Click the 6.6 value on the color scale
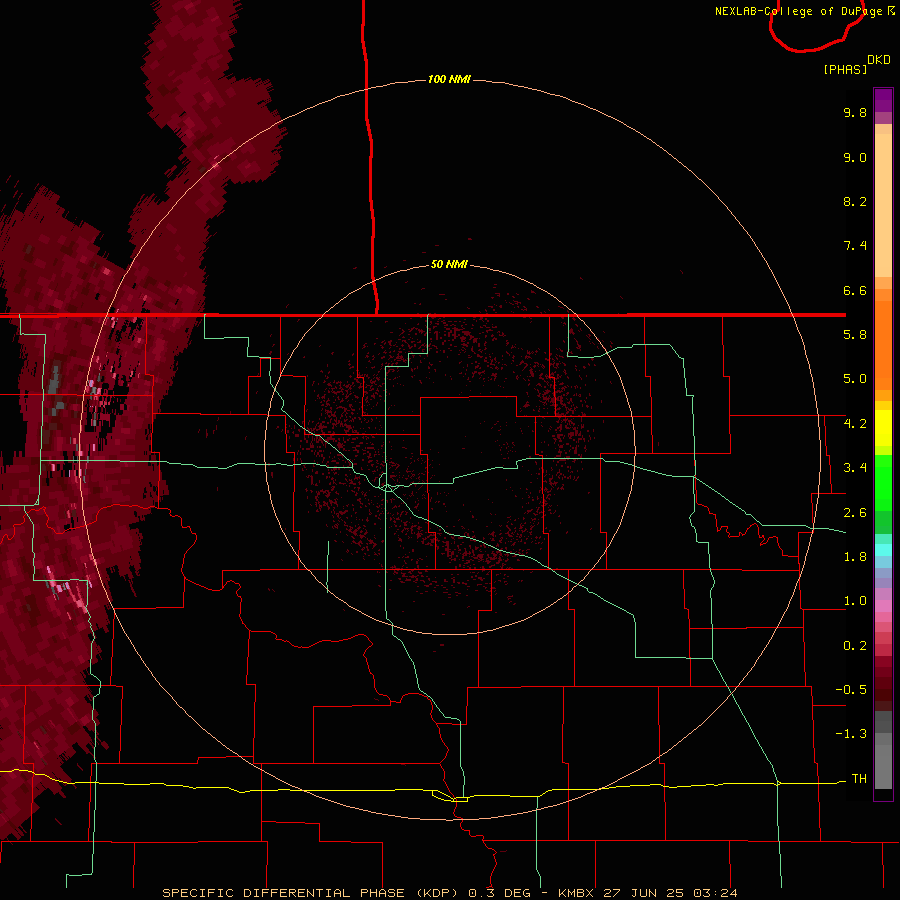The width and height of the screenshot is (900, 900). (x=855, y=290)
